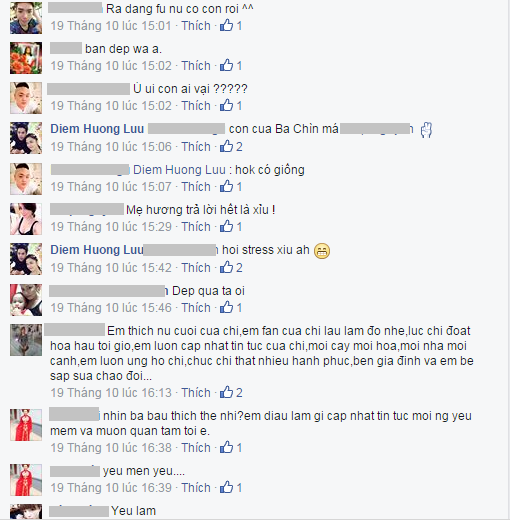Click thumbs-up icon on 16:13 comment
Viewport: 510px width, 520px height.
[226, 392]
